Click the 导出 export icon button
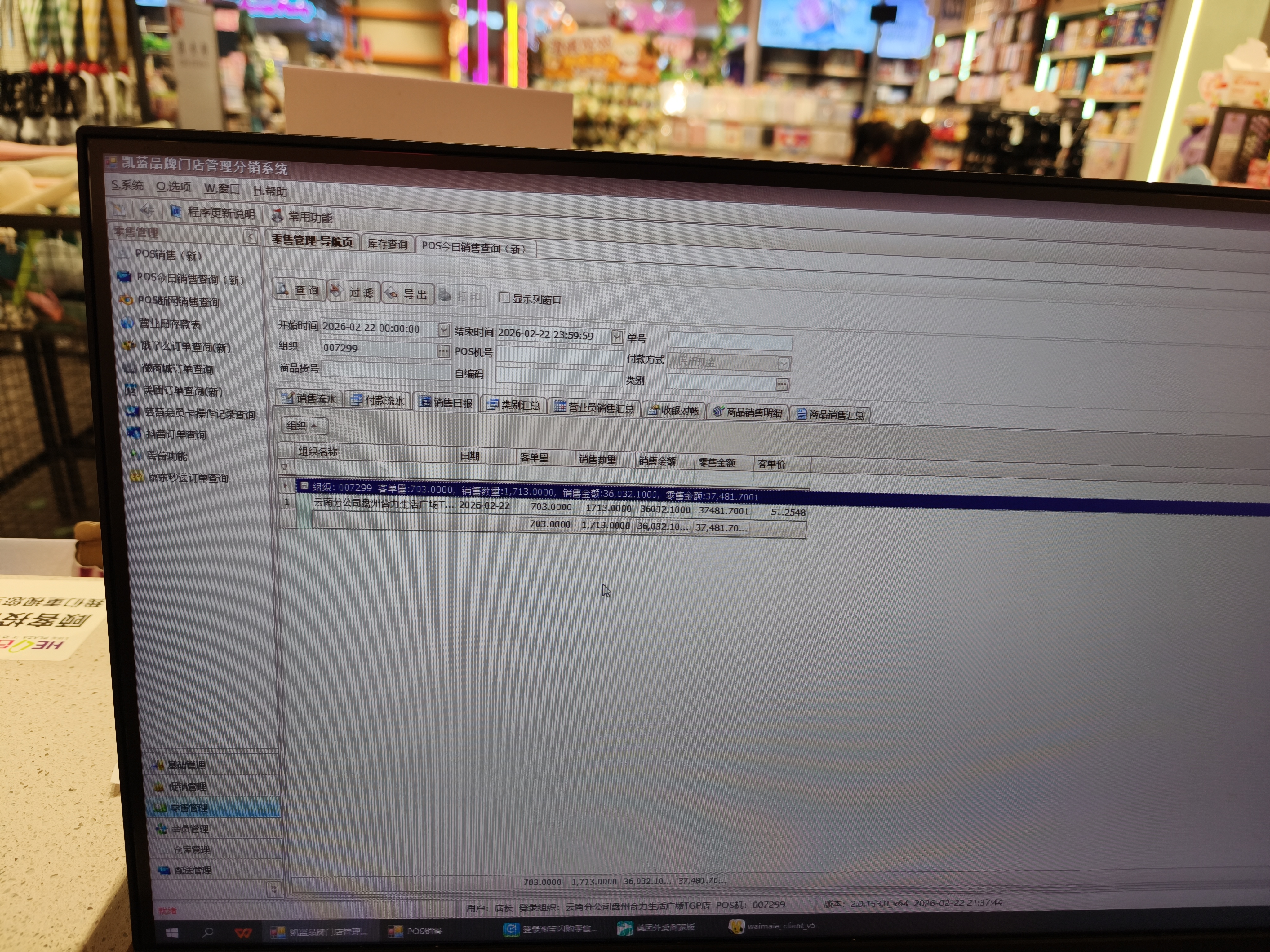1270x952 pixels. tap(407, 294)
